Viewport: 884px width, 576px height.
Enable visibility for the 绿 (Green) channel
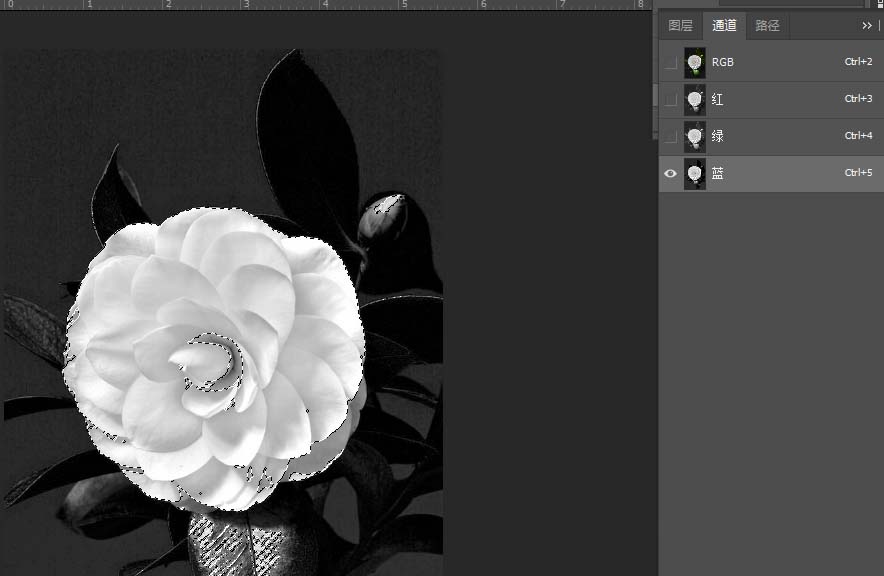pyautogui.click(x=670, y=136)
